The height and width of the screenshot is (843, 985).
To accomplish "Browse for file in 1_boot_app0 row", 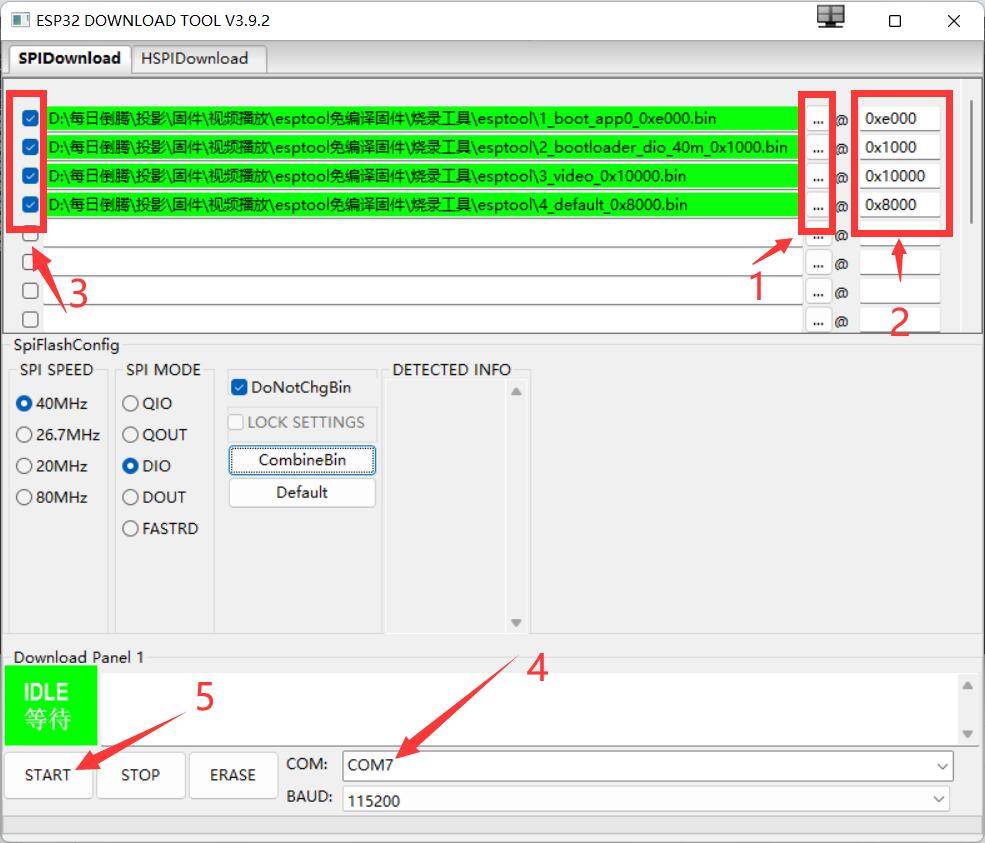I will [817, 119].
